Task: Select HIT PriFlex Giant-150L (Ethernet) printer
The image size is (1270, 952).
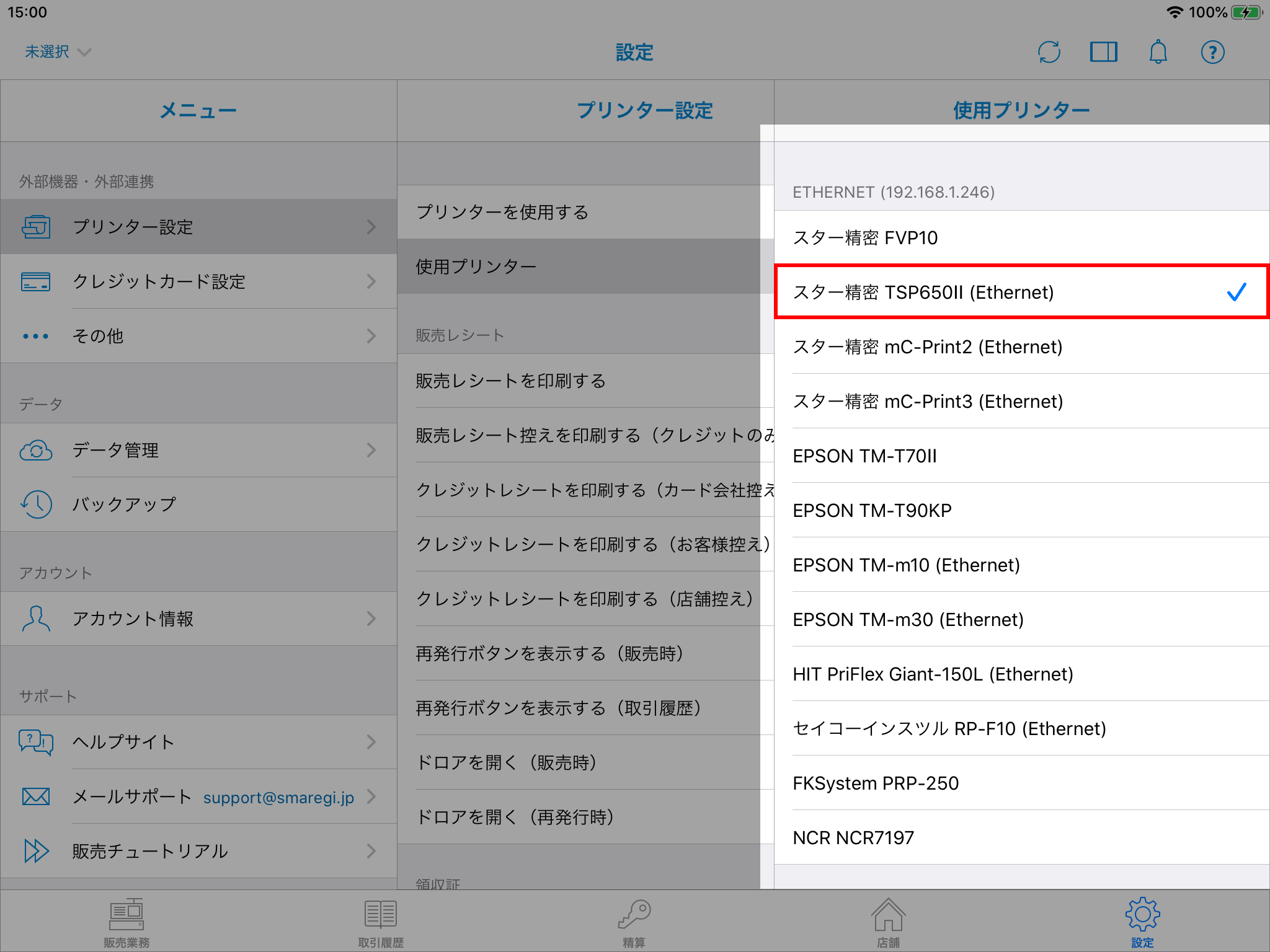Action: [1022, 674]
